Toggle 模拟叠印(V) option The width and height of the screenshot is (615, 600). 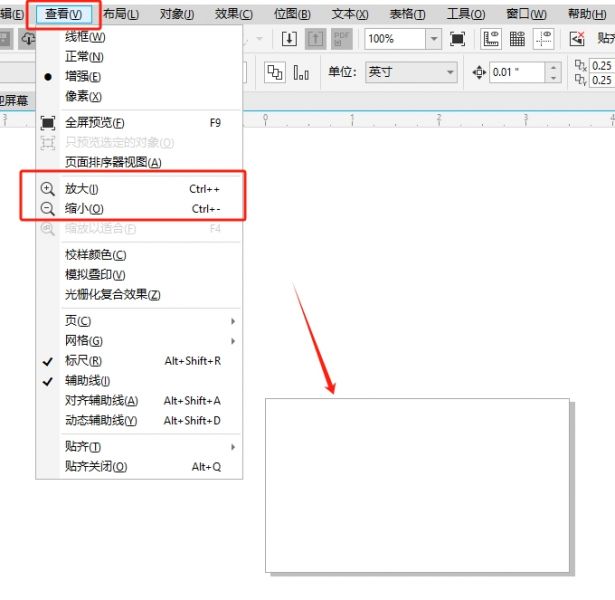139,275
